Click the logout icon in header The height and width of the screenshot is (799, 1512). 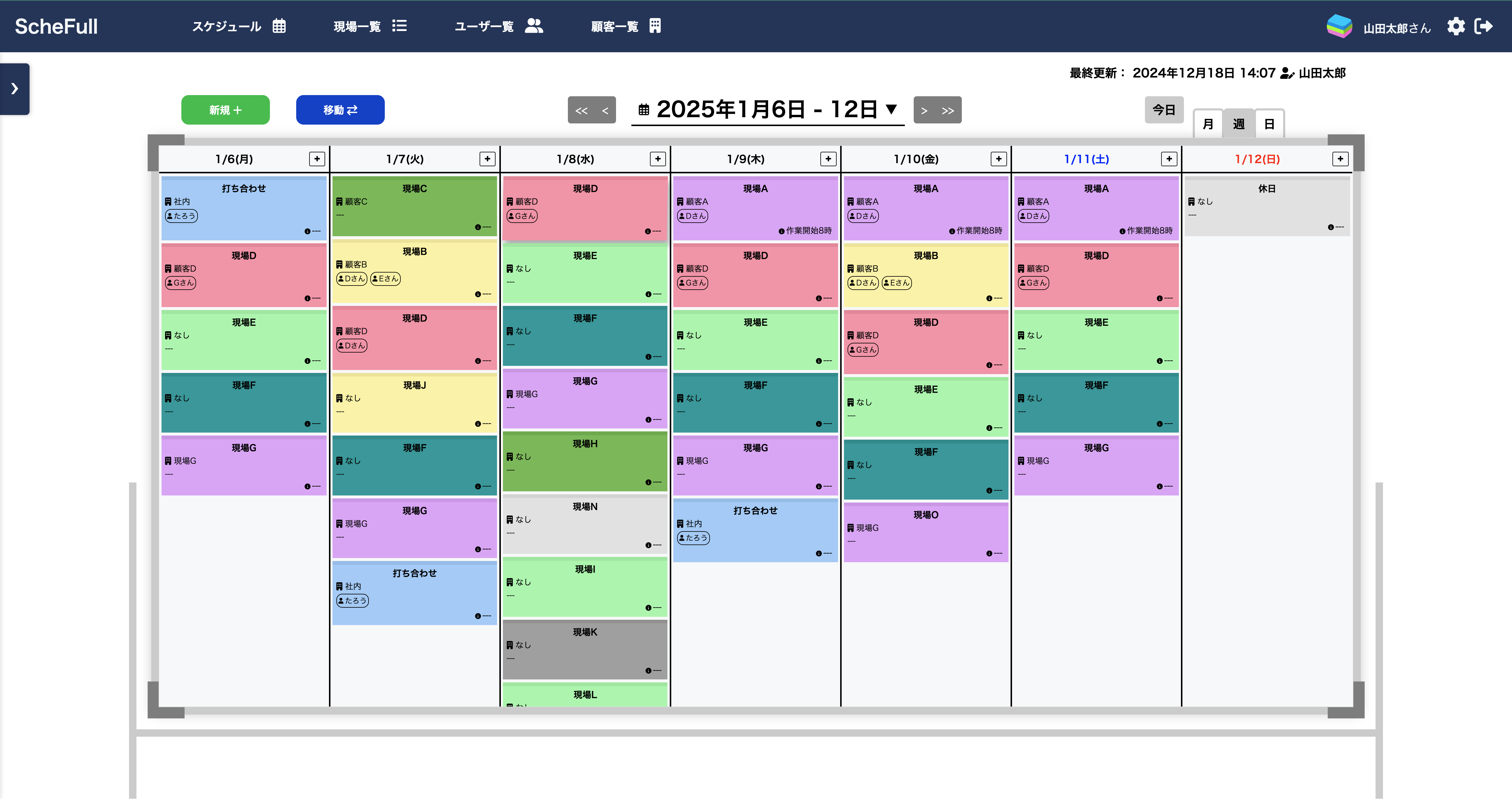tap(1483, 26)
